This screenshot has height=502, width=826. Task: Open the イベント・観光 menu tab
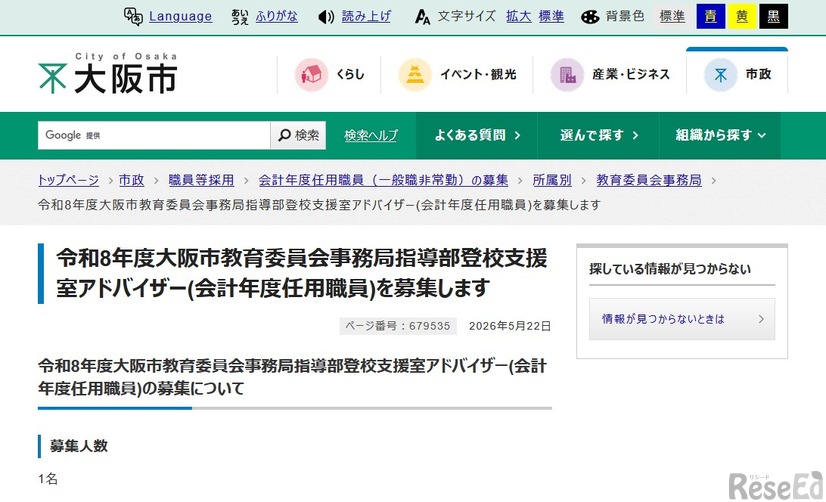click(457, 74)
